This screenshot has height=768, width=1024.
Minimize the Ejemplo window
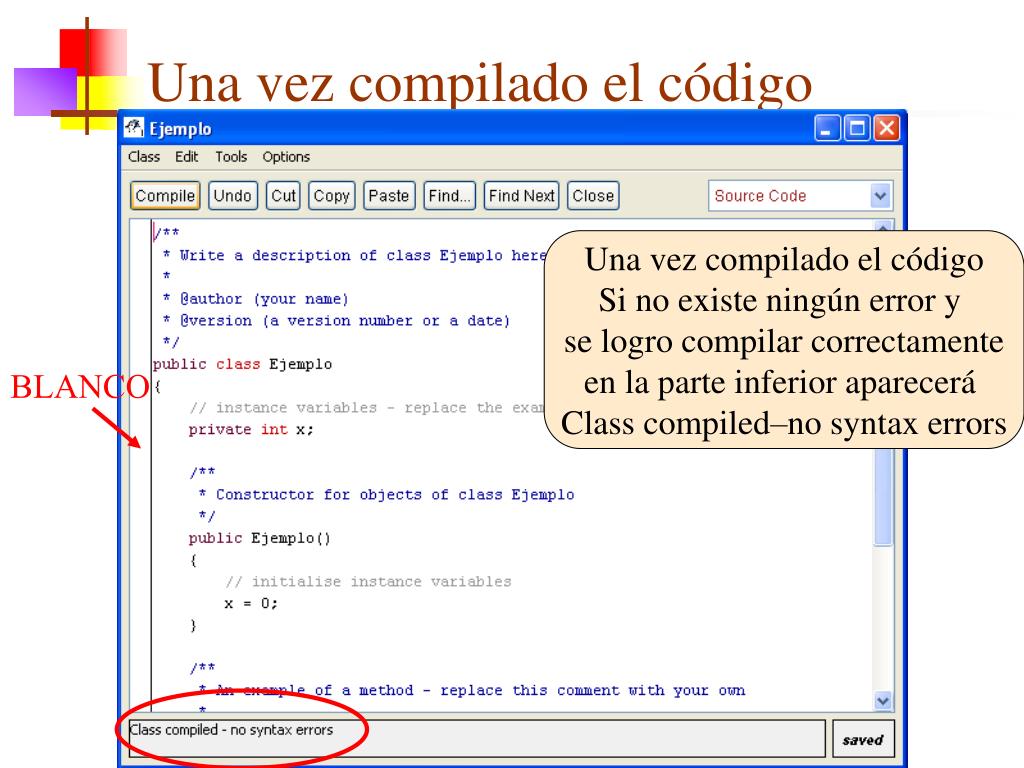826,128
